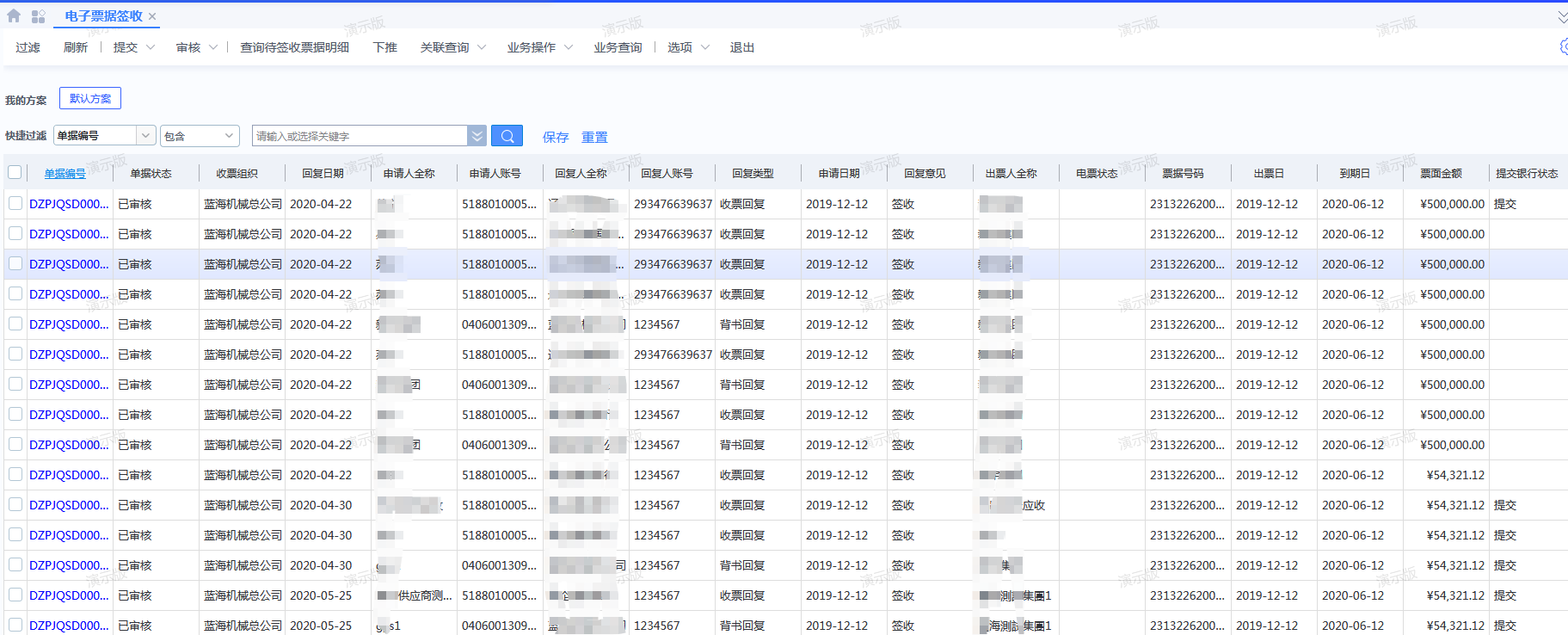The height and width of the screenshot is (635, 1568).
Task: Check the first 背书回复 row's checkbox
Action: click(x=15, y=324)
